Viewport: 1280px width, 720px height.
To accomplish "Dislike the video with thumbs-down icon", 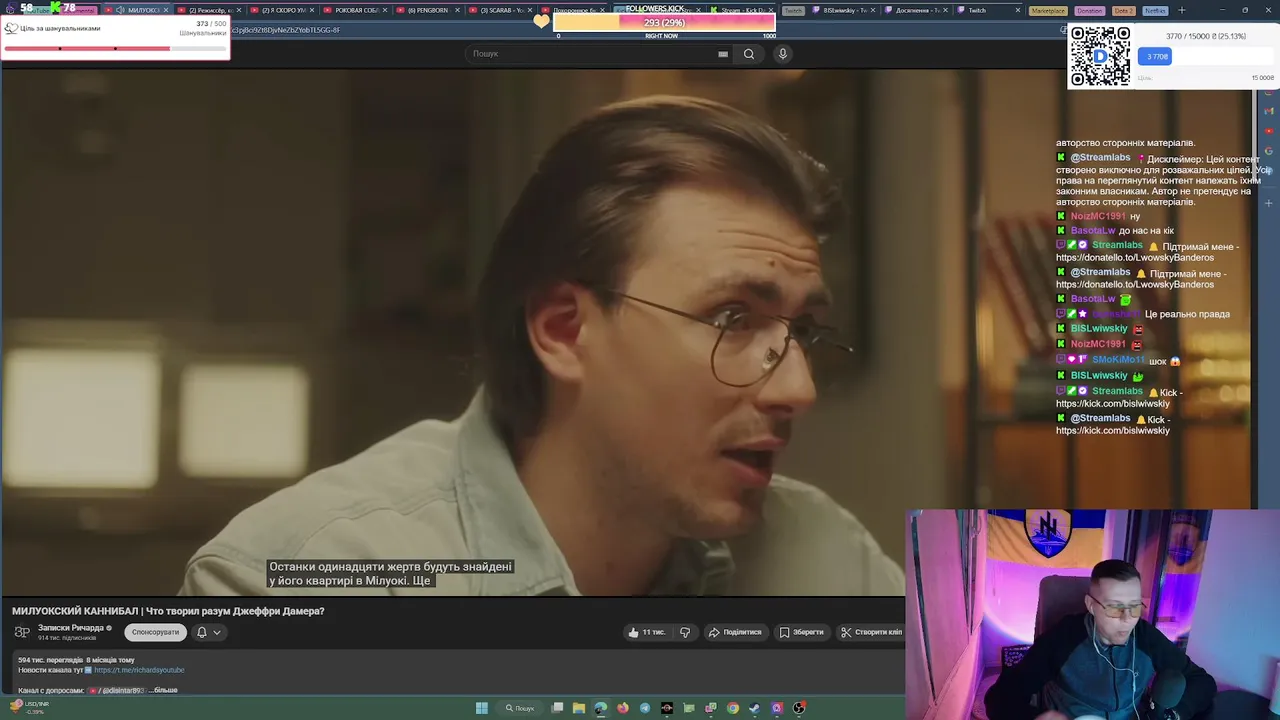I will pyautogui.click(x=685, y=632).
